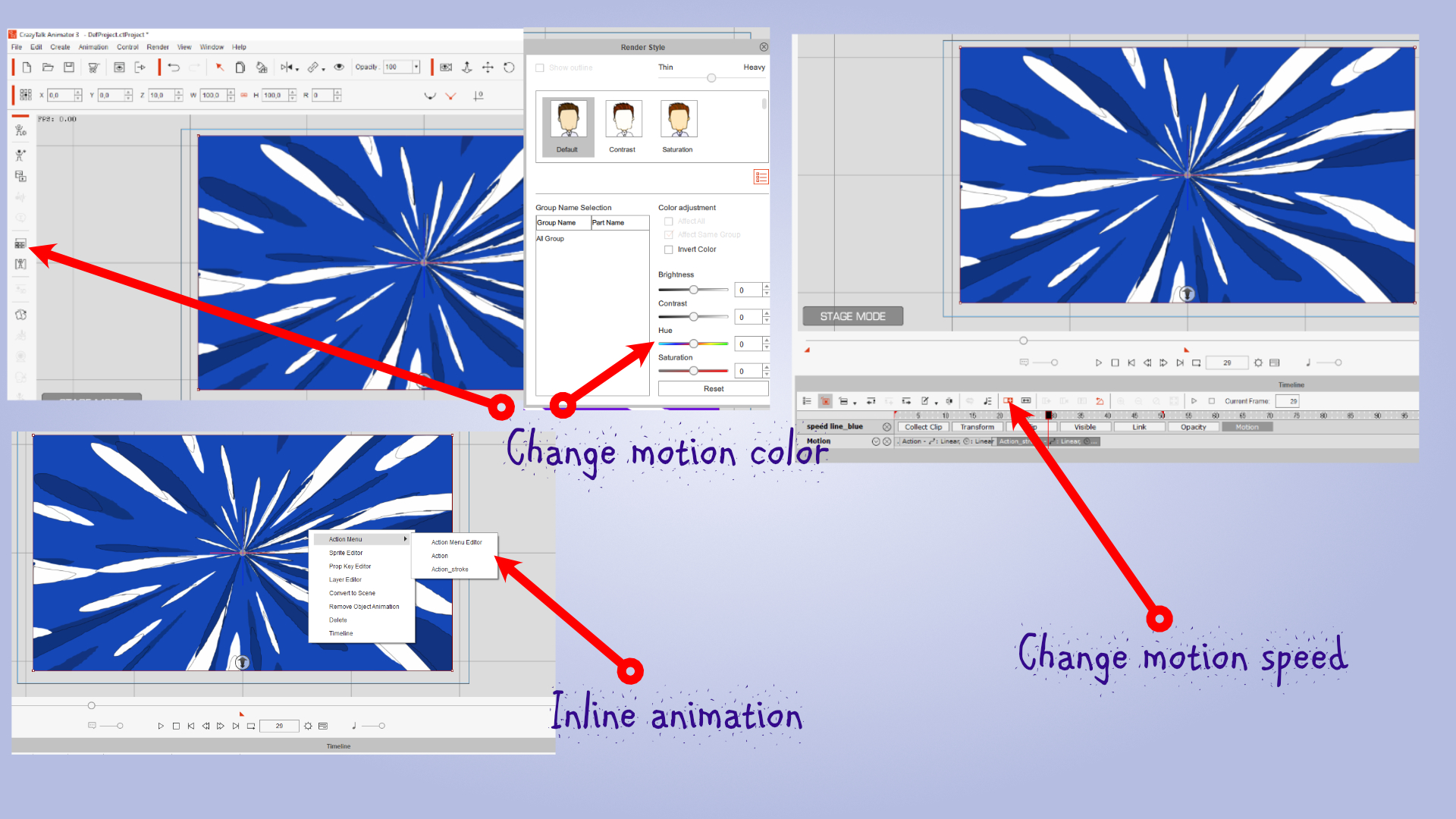Open Action Menu submenu in context menu
1456x819 pixels.
pos(362,539)
